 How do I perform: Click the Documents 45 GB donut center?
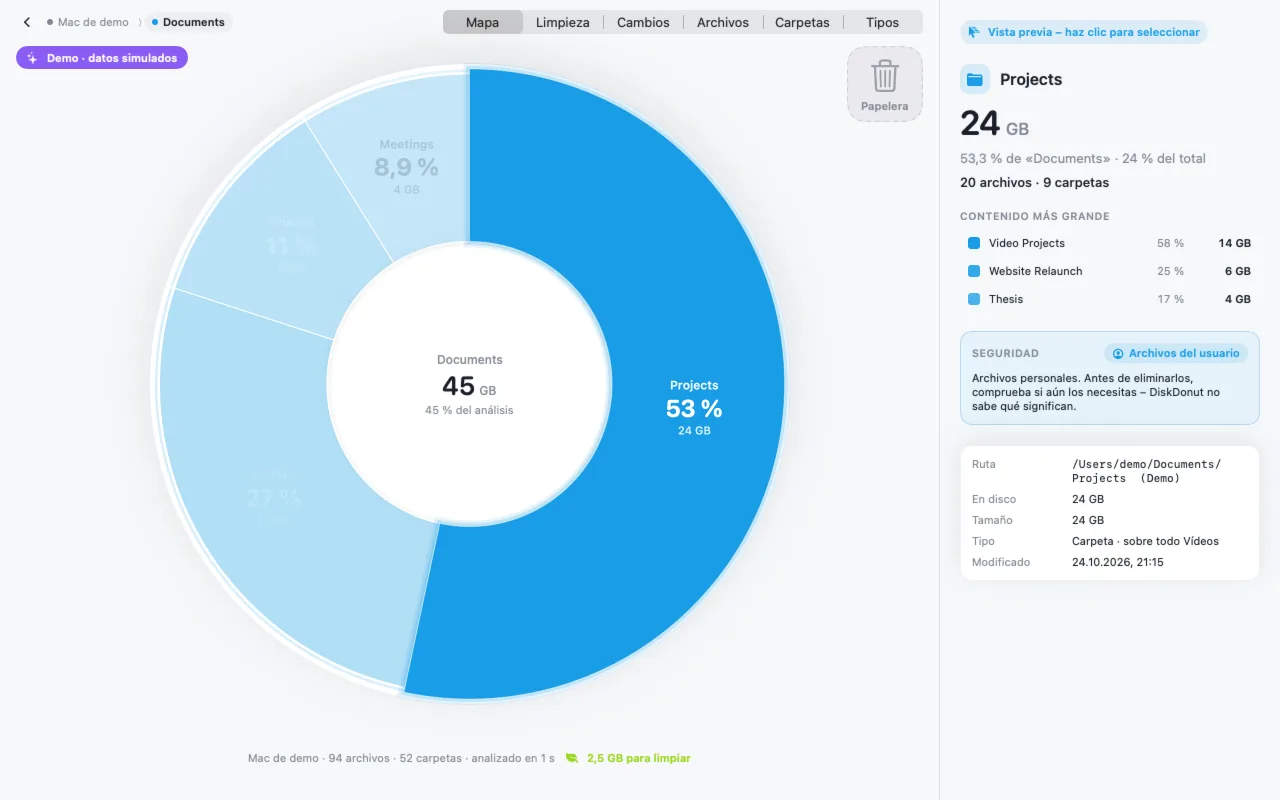pos(469,385)
